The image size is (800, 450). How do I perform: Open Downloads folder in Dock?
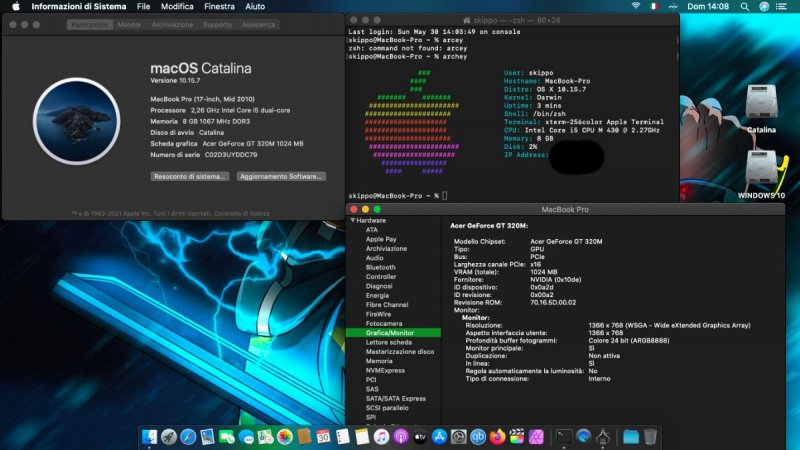[631, 437]
